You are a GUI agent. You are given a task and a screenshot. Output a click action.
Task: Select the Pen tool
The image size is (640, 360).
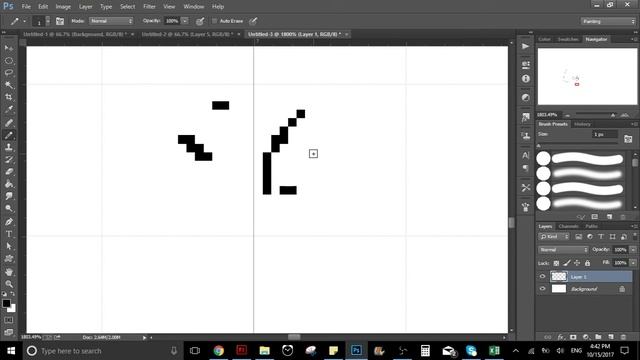click(9, 222)
